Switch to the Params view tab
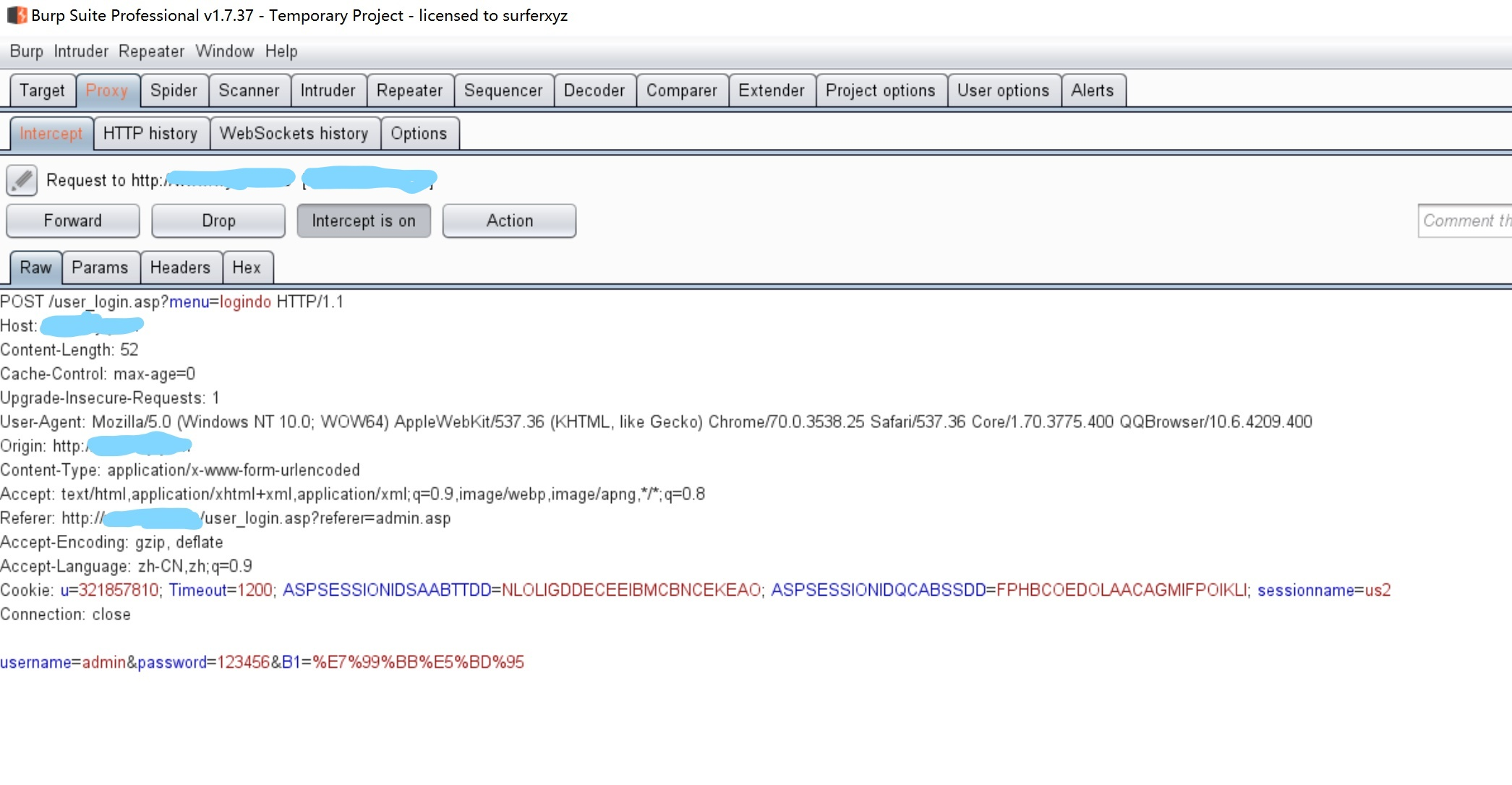 click(x=100, y=267)
